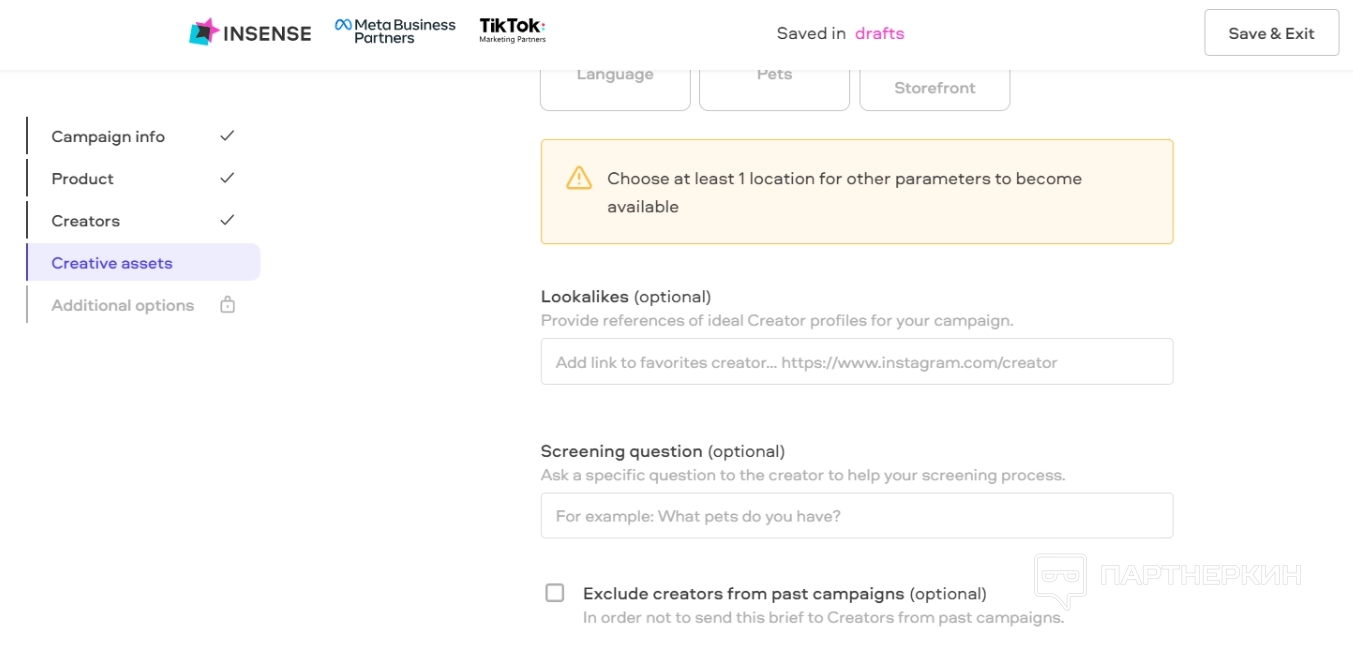1353x663 pixels.
Task: Switch to the Creators step
Action: tap(86, 221)
